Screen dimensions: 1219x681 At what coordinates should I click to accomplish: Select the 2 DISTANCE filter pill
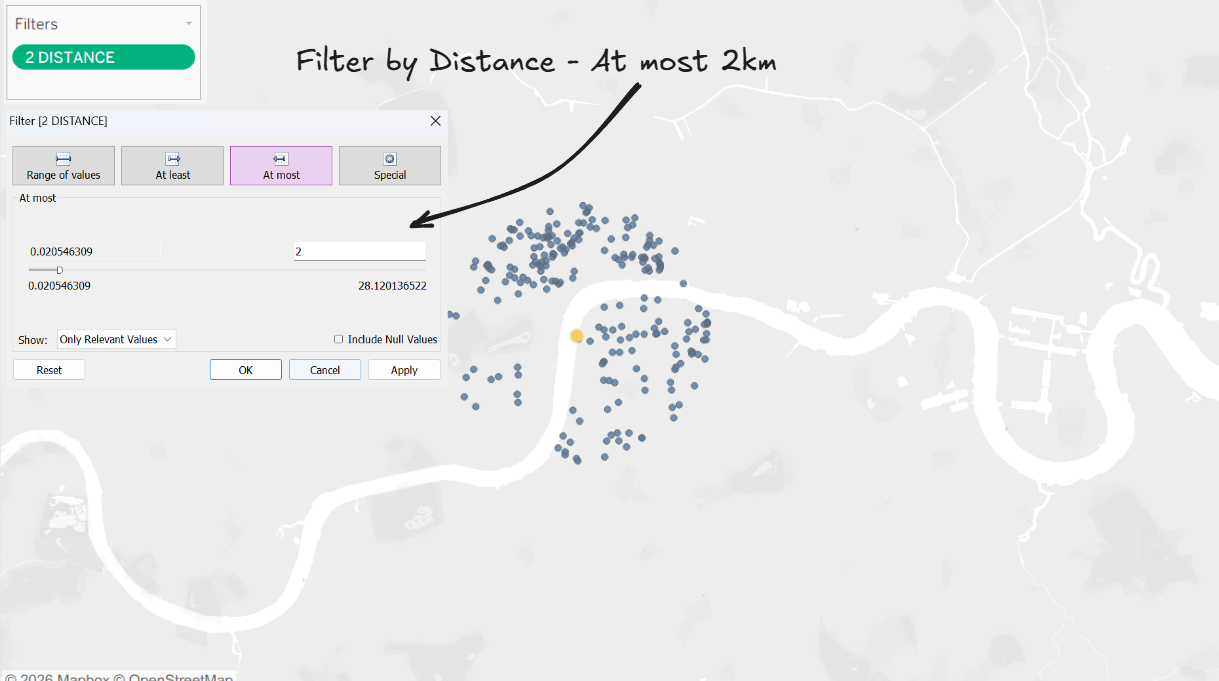103,57
